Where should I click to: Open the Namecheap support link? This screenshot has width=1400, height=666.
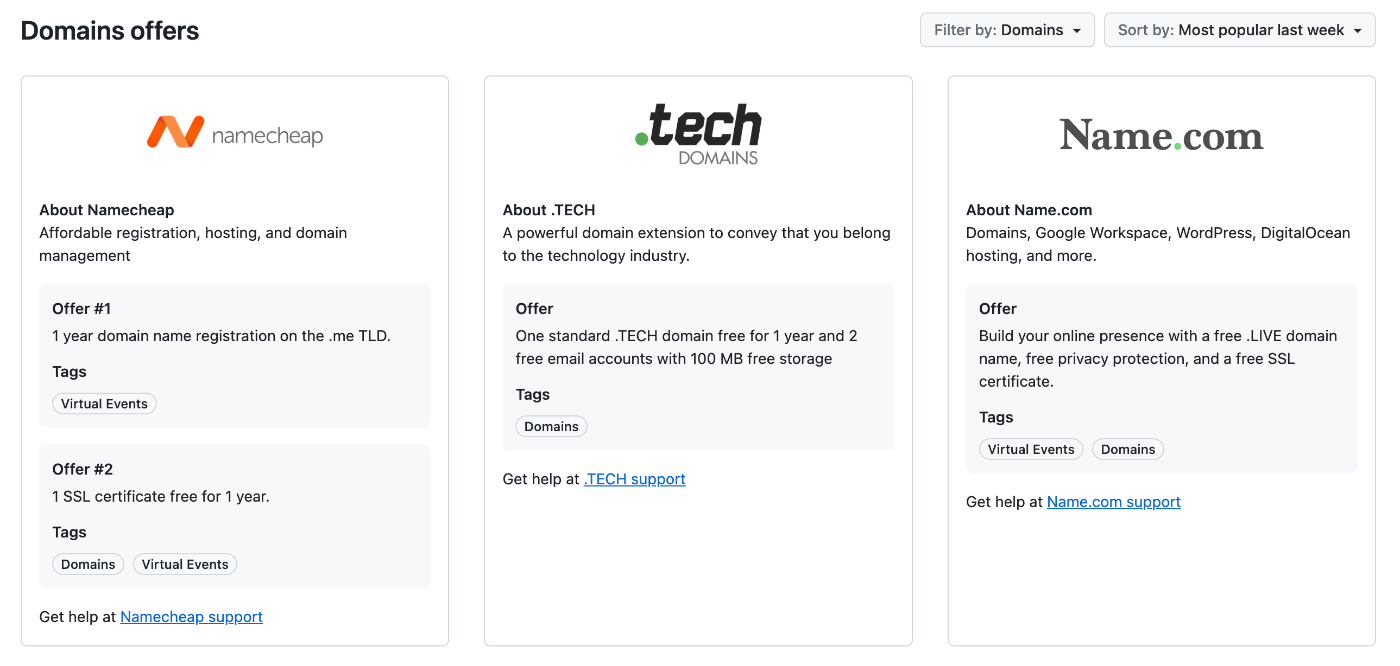[191, 617]
